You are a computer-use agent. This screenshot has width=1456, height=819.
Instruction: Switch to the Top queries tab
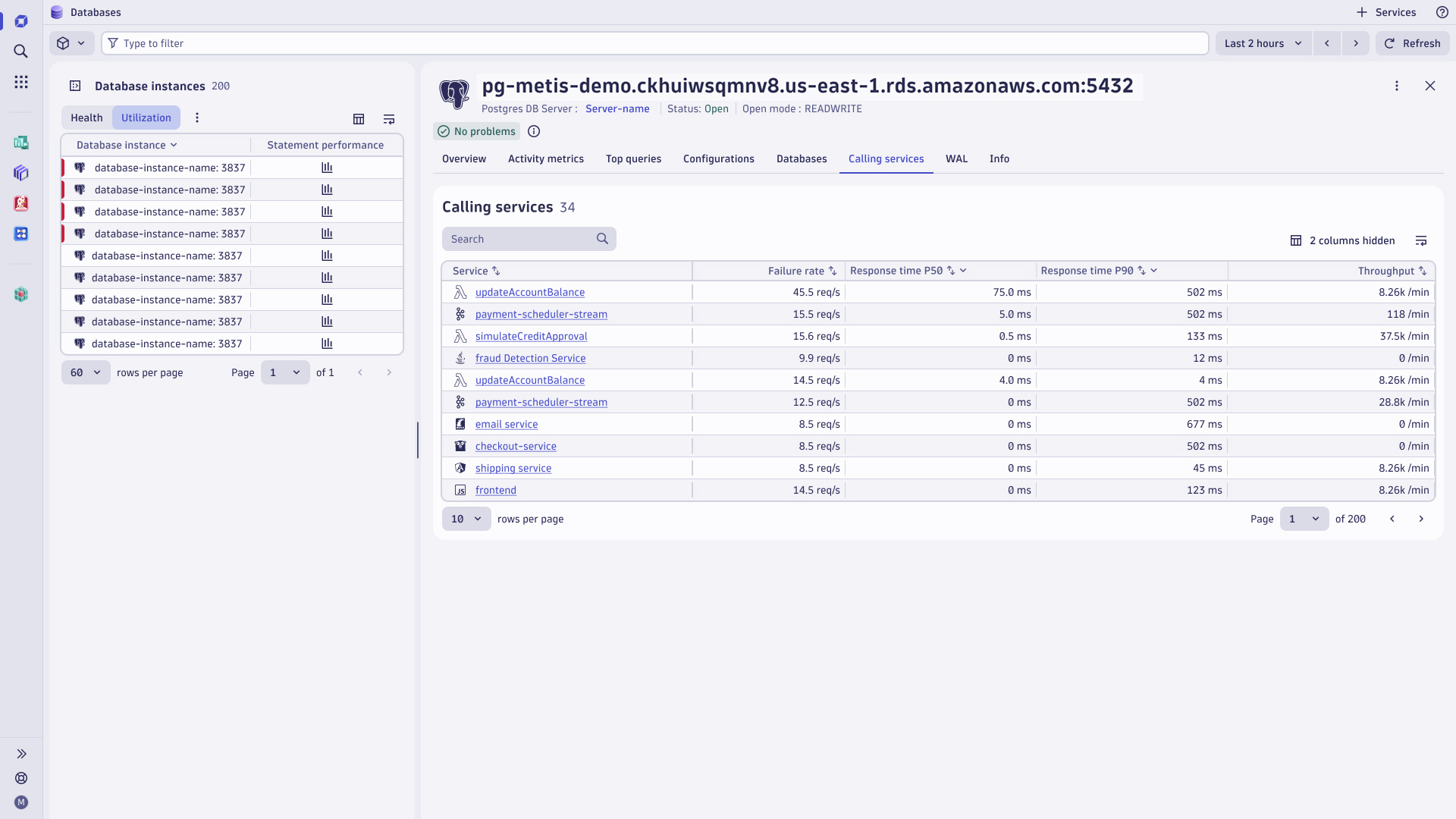click(x=633, y=158)
